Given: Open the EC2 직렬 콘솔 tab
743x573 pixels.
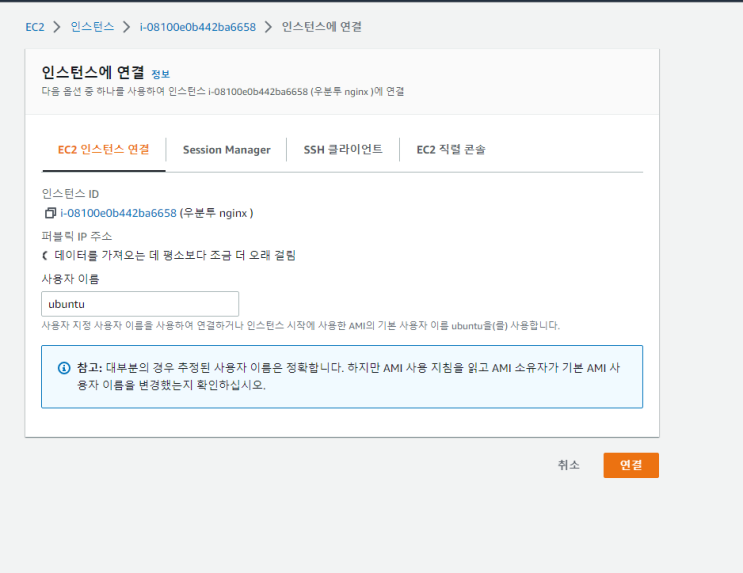Looking at the screenshot, I should tap(451, 150).
